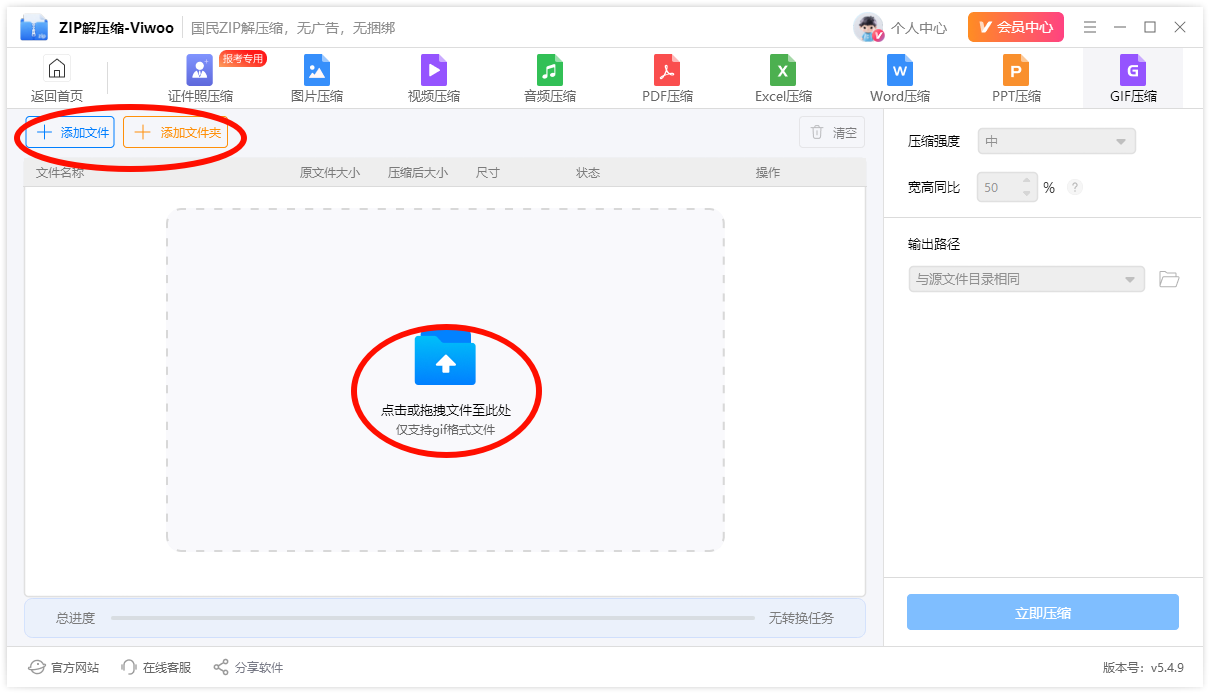Click the 添加文件夹 button
The image size is (1210, 694).
176,132
